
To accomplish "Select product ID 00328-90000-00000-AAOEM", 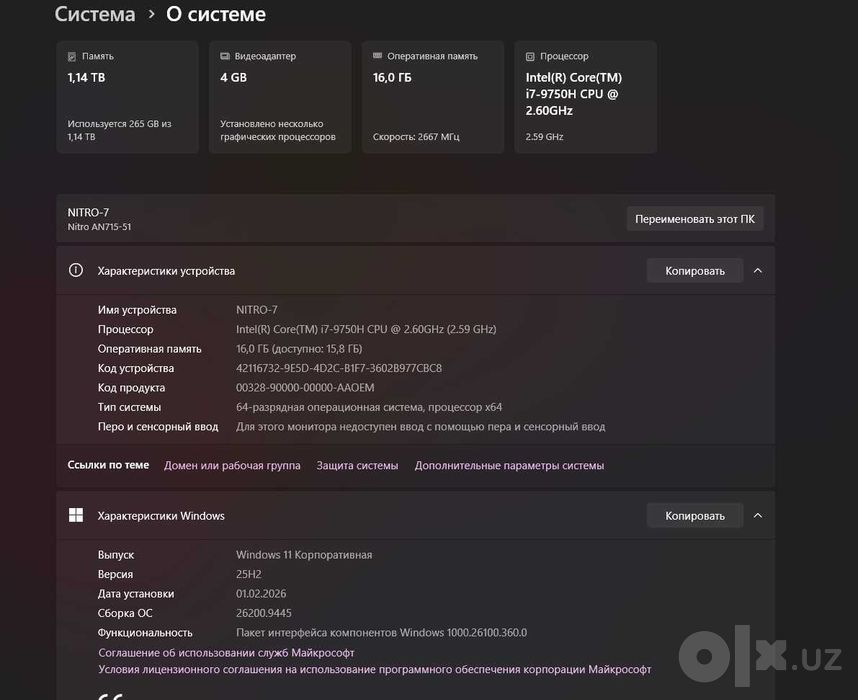I will (x=305, y=387).
